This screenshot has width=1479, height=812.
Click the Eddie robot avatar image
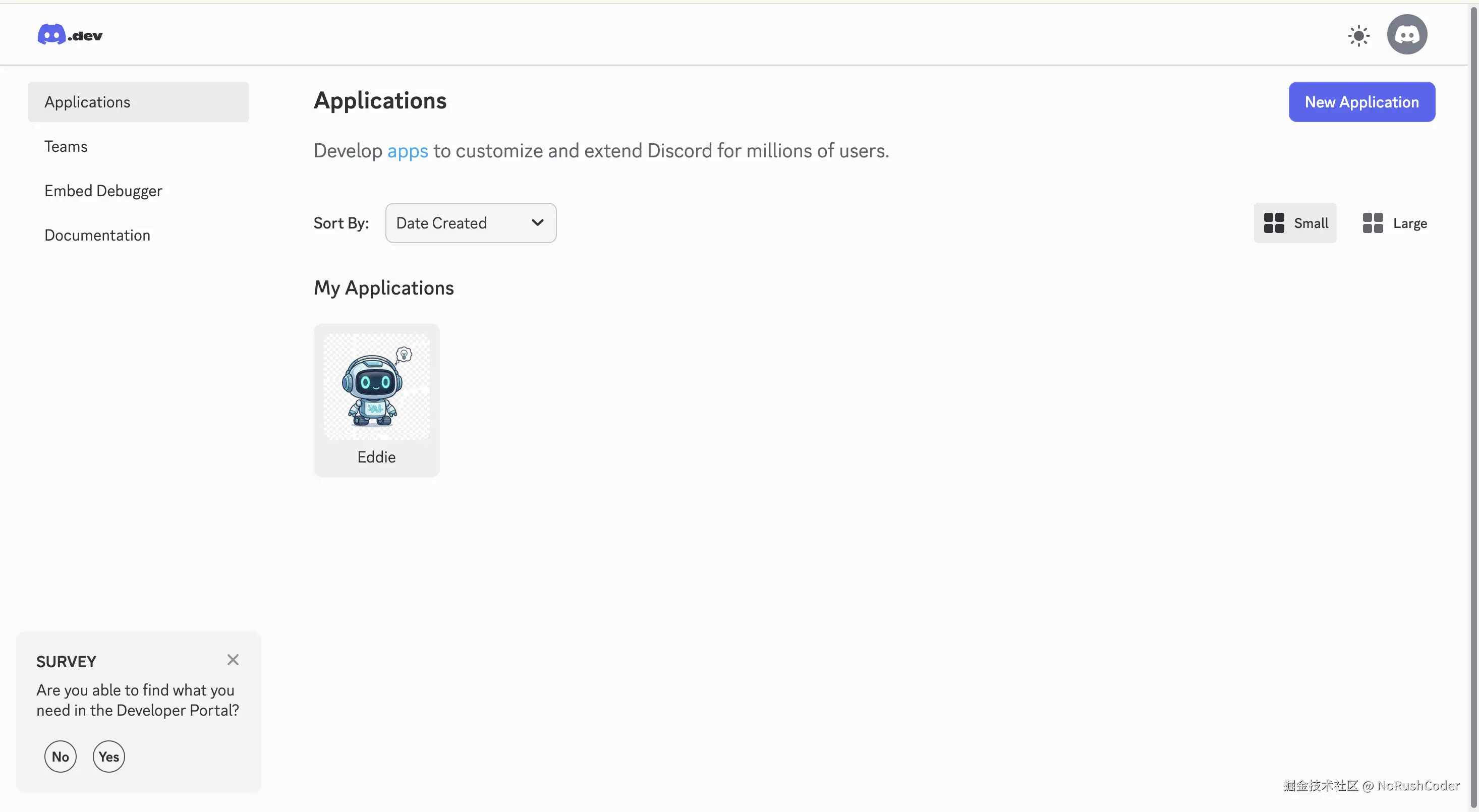click(376, 387)
